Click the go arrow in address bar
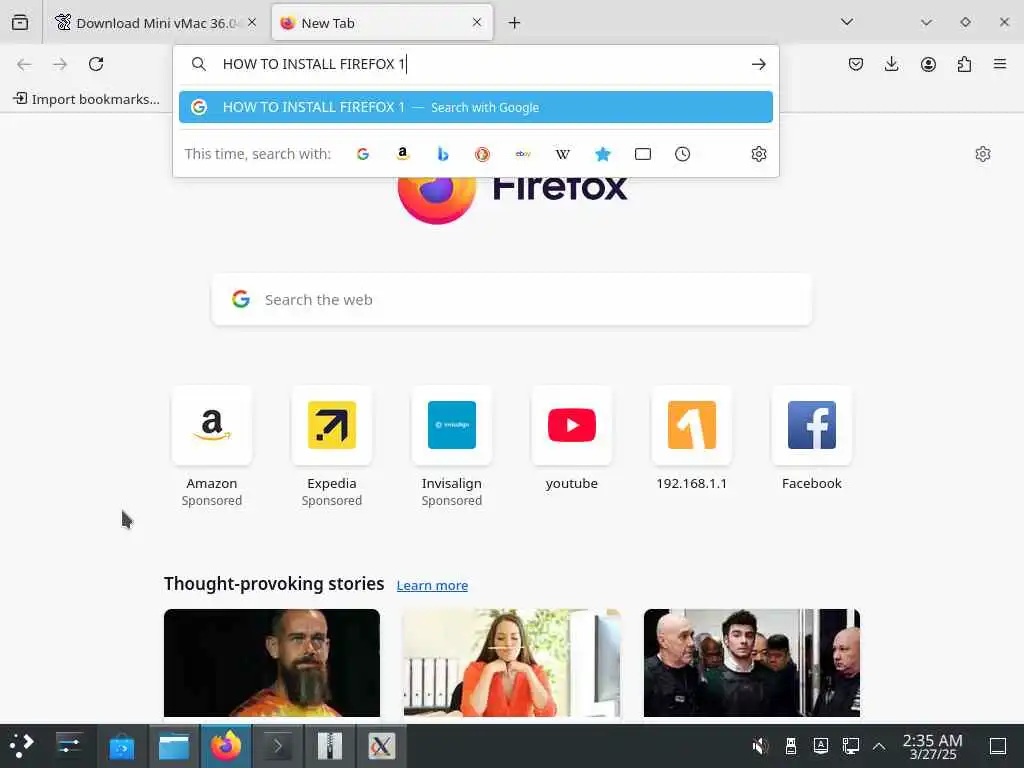 point(758,64)
